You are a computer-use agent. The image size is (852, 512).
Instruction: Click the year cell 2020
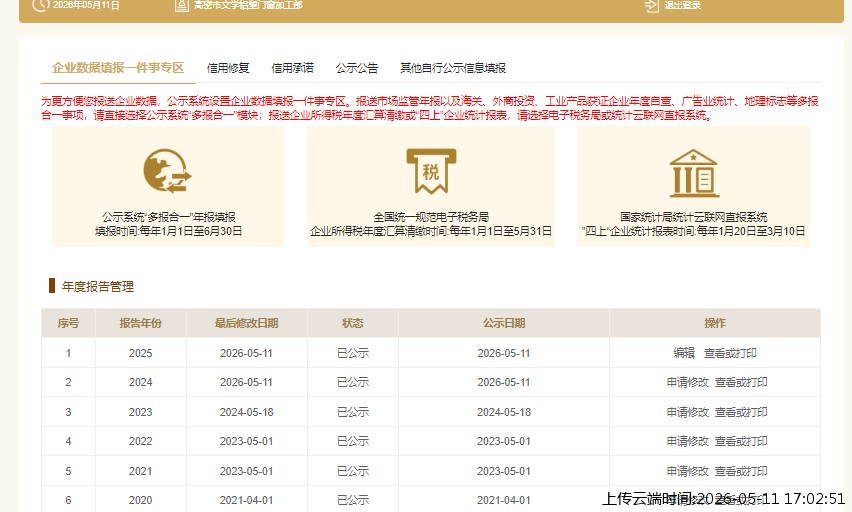point(140,500)
